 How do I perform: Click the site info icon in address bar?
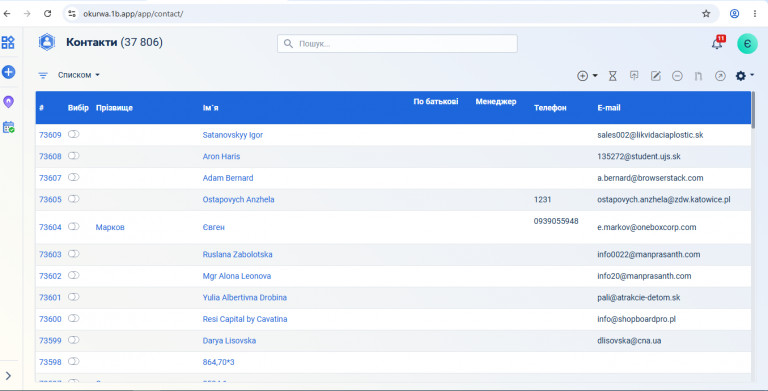[72, 14]
